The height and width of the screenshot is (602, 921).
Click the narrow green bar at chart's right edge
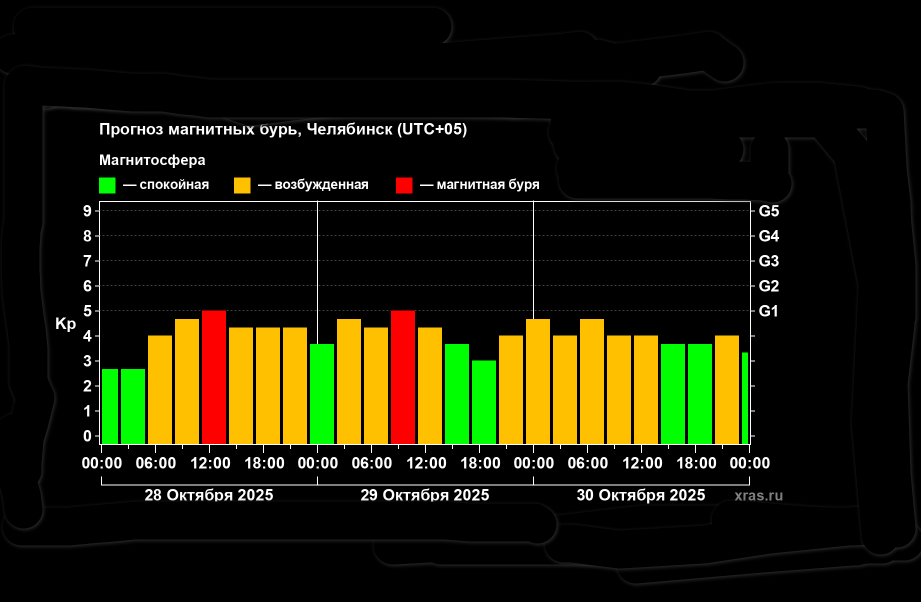click(745, 398)
